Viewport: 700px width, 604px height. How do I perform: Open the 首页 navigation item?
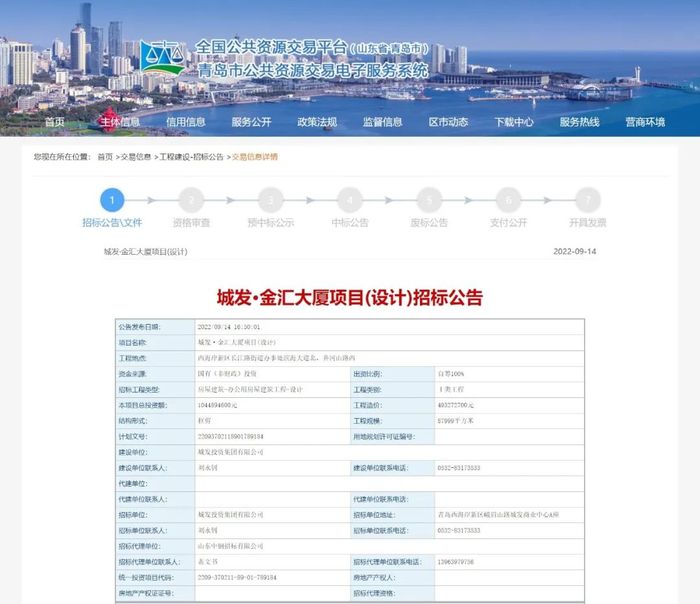(54, 122)
